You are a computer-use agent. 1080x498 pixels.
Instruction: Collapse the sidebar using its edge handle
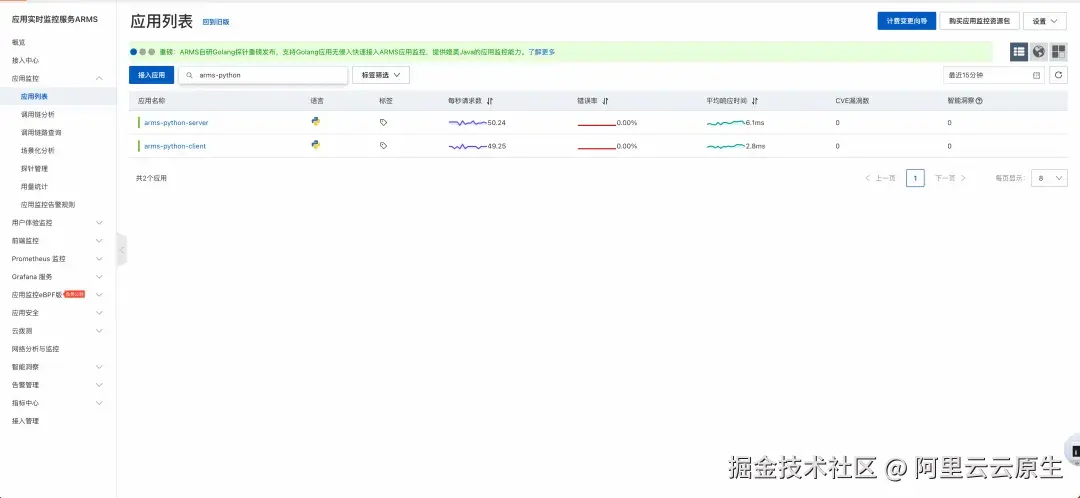(x=122, y=249)
